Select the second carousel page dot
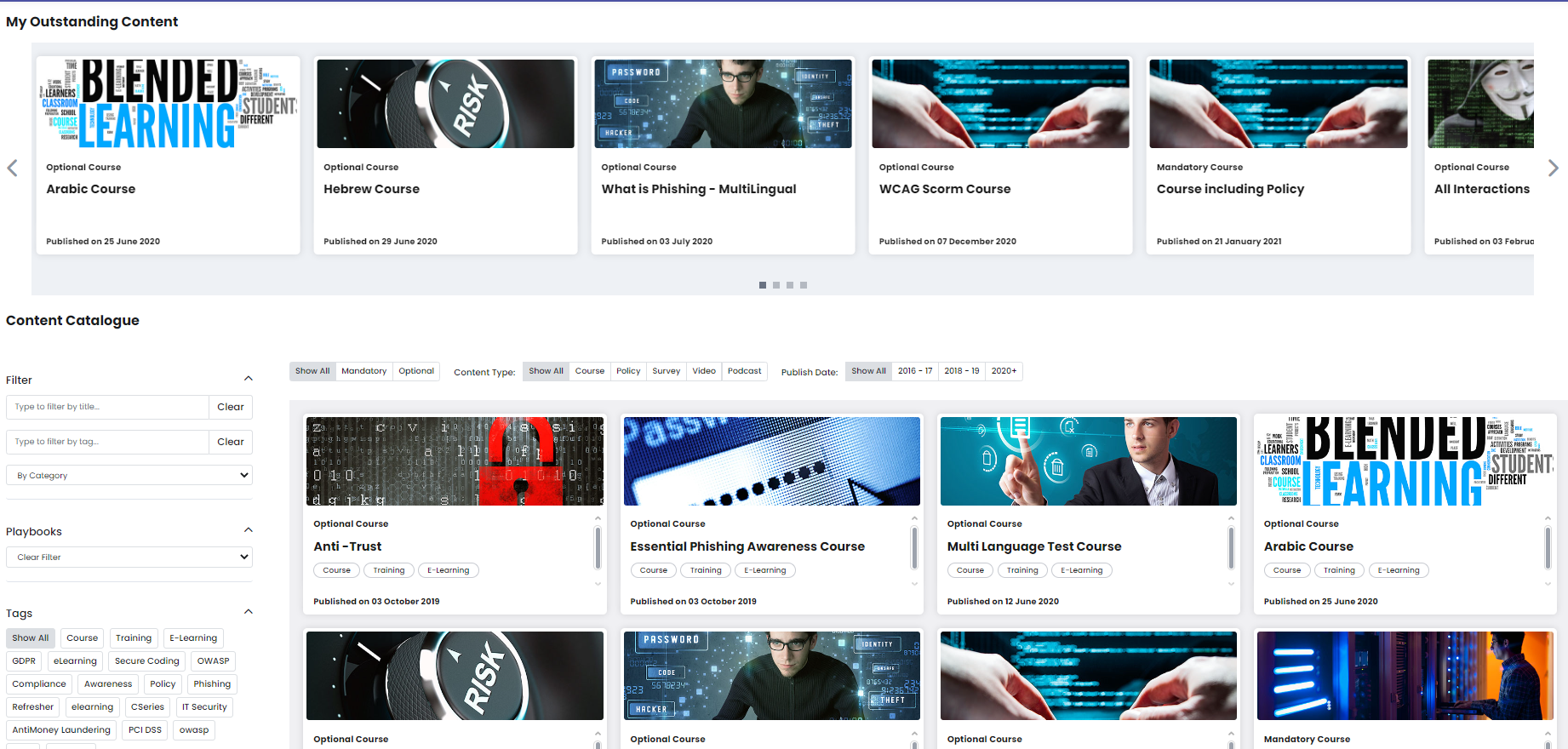The width and height of the screenshot is (1568, 749). [776, 285]
